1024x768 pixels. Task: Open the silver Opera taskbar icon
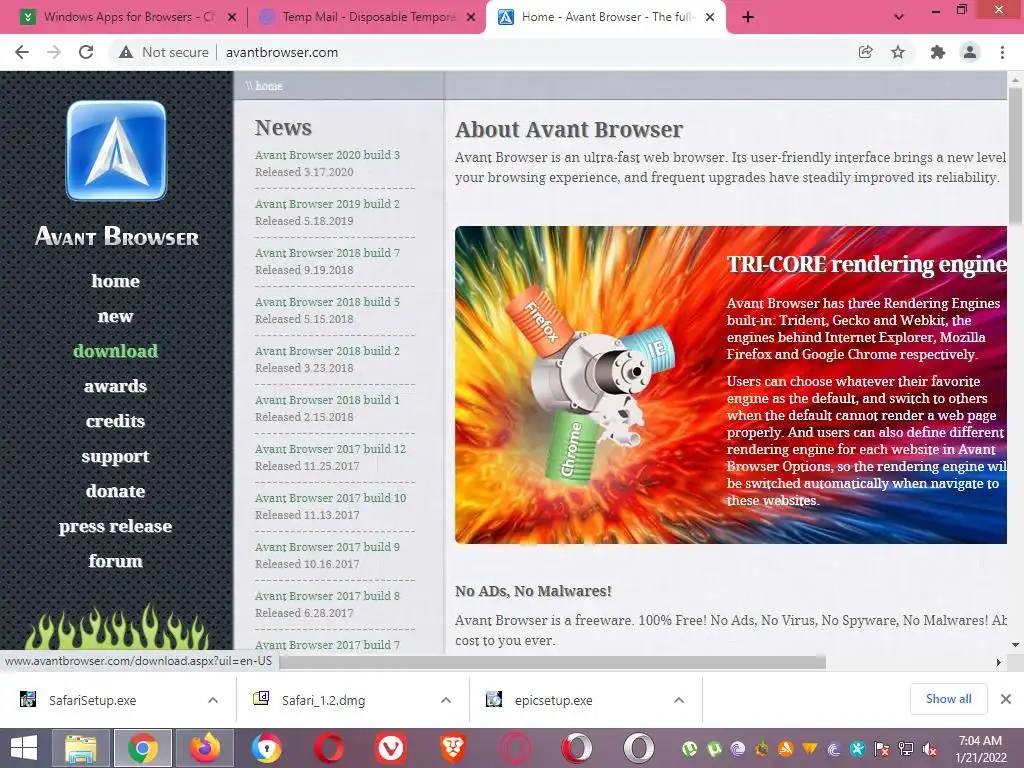tap(639, 748)
